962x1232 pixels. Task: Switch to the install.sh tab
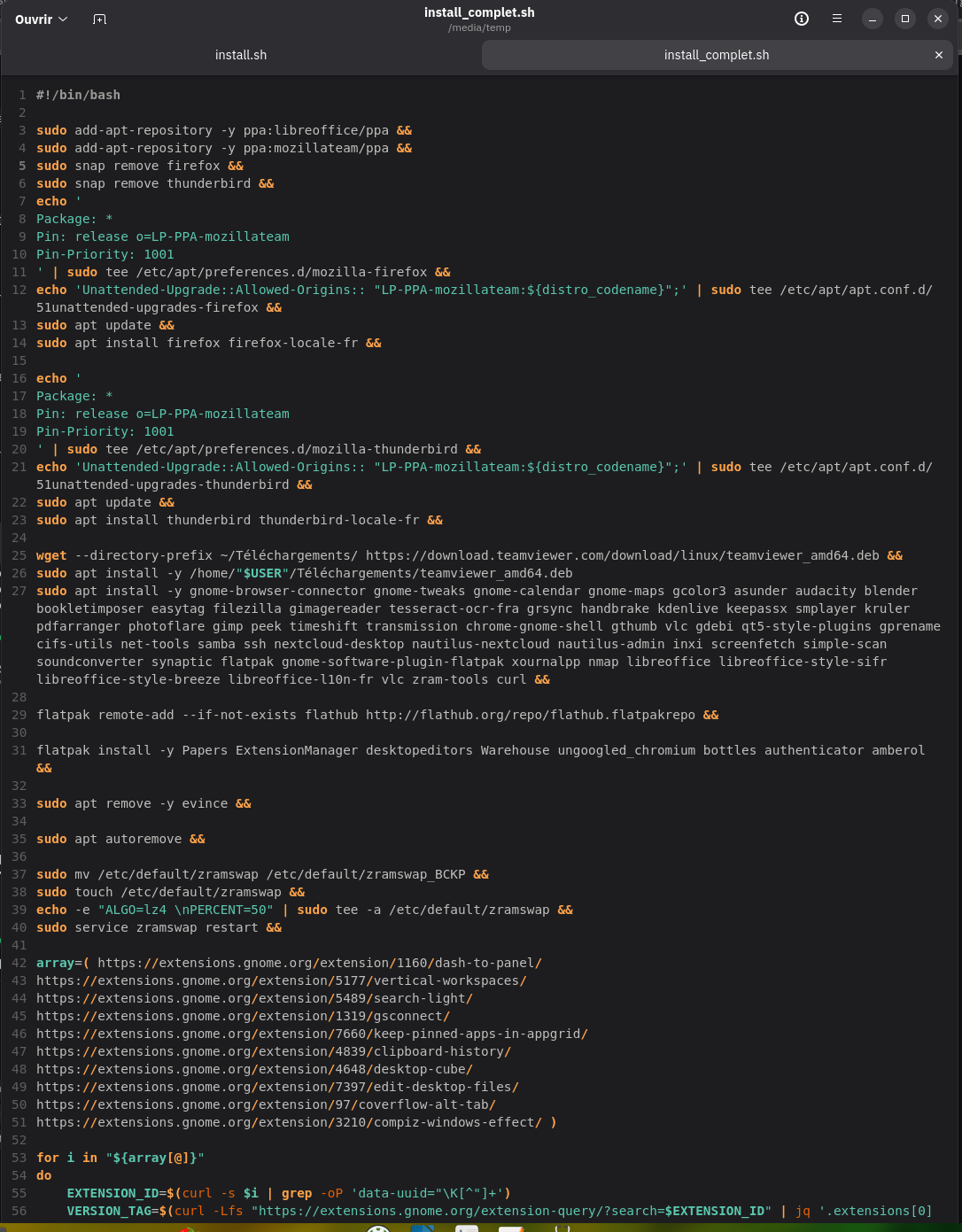pyautogui.click(x=241, y=55)
